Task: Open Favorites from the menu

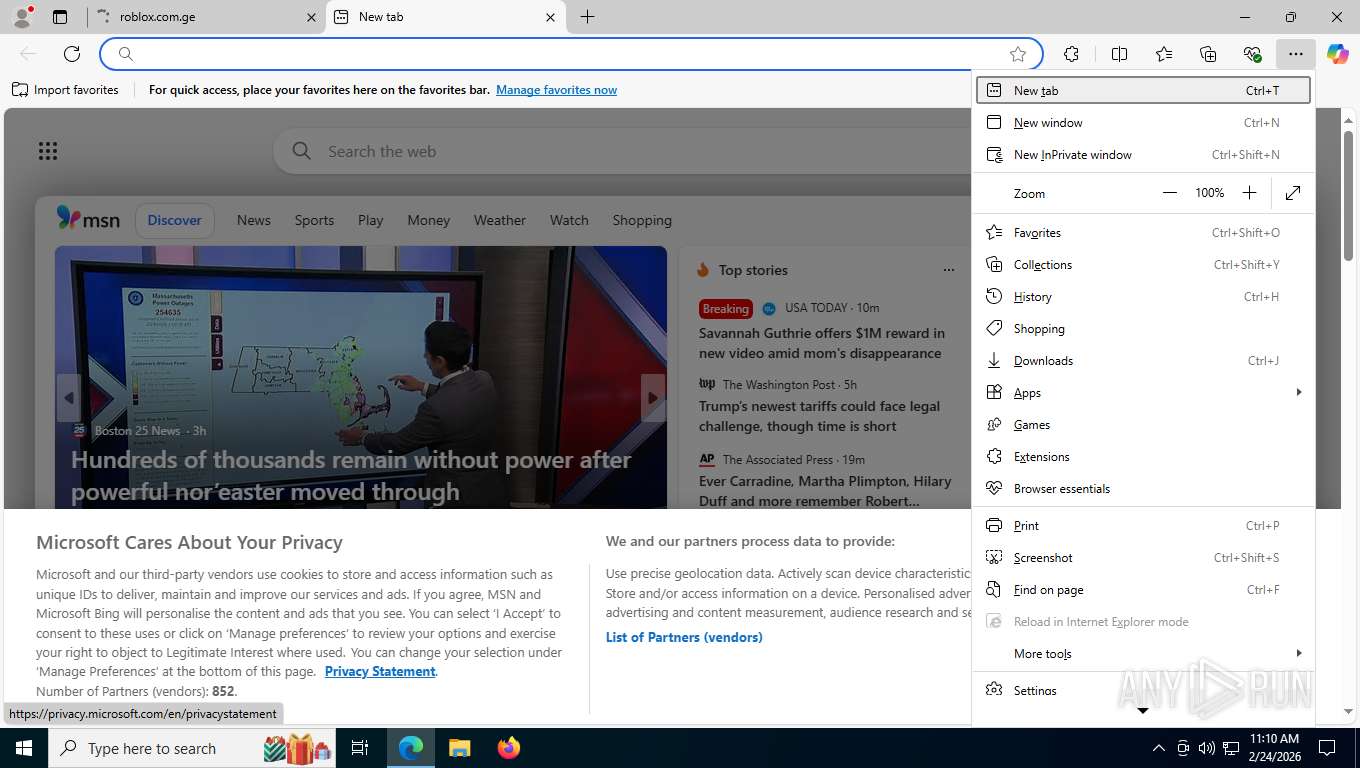Action: tap(1143, 232)
